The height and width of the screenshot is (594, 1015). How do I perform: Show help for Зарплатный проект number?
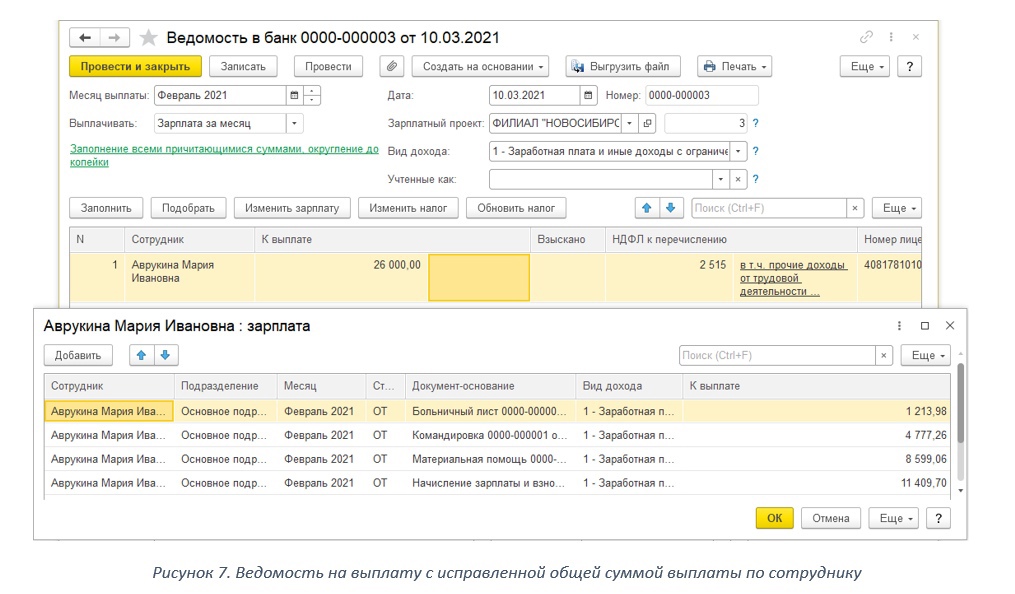click(x=755, y=123)
